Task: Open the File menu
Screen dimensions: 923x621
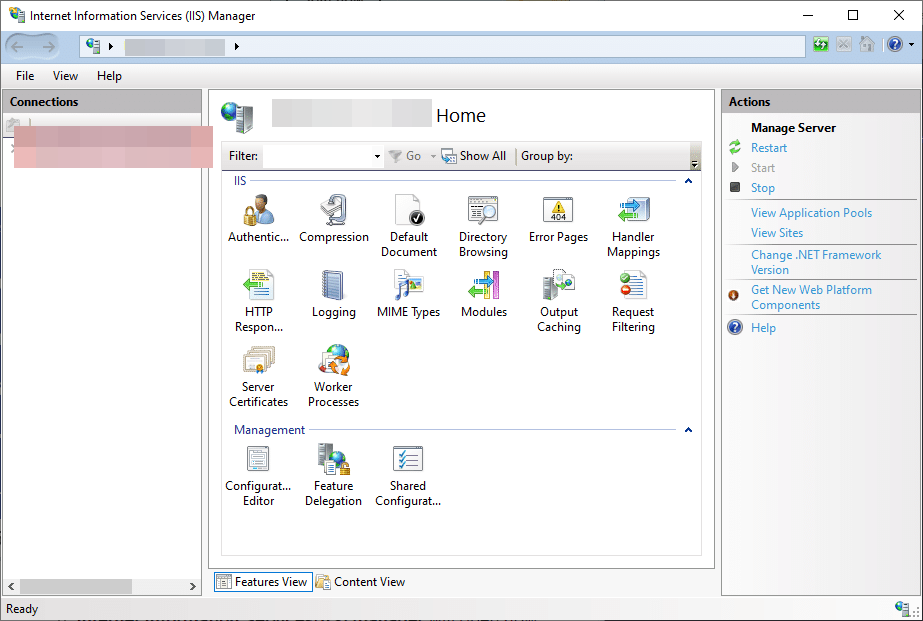Action: [x=25, y=76]
